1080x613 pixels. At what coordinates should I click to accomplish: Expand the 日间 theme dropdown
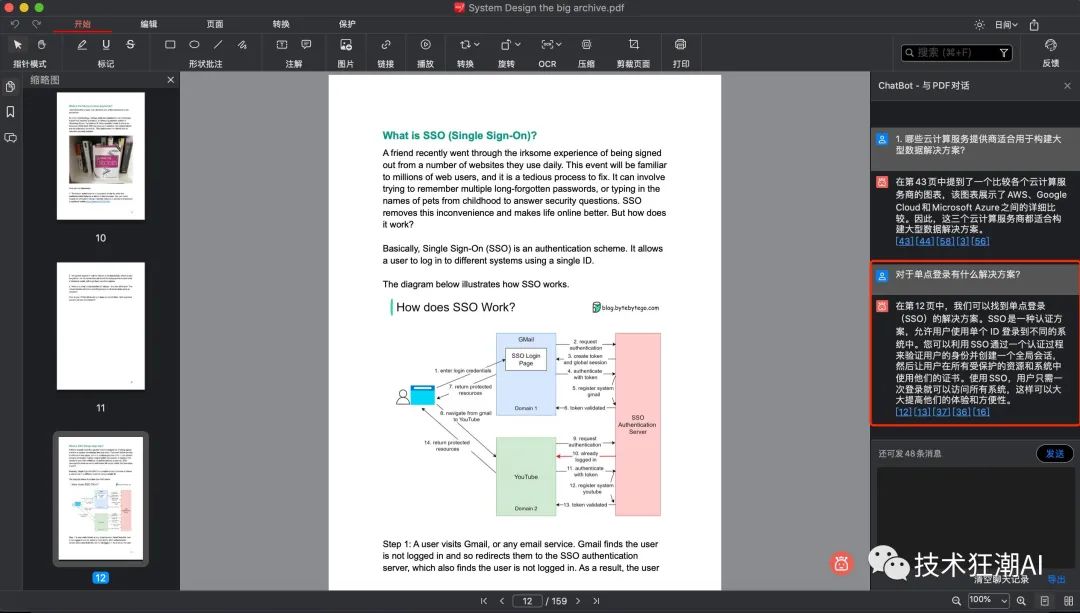tap(1005, 25)
